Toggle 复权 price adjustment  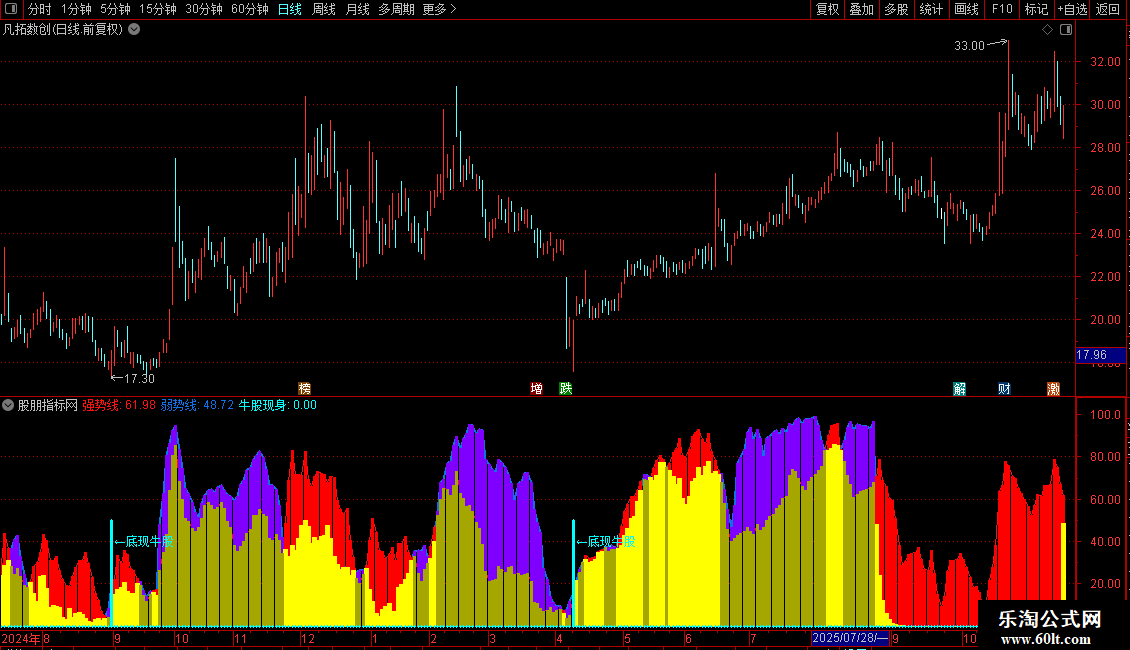(x=827, y=9)
